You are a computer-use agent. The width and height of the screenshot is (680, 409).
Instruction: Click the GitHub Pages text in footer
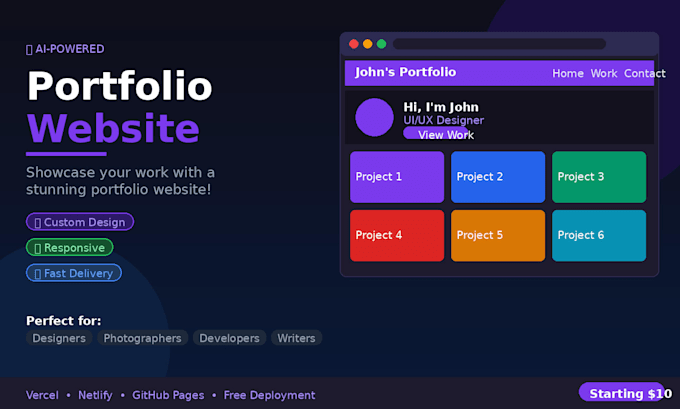(x=168, y=395)
